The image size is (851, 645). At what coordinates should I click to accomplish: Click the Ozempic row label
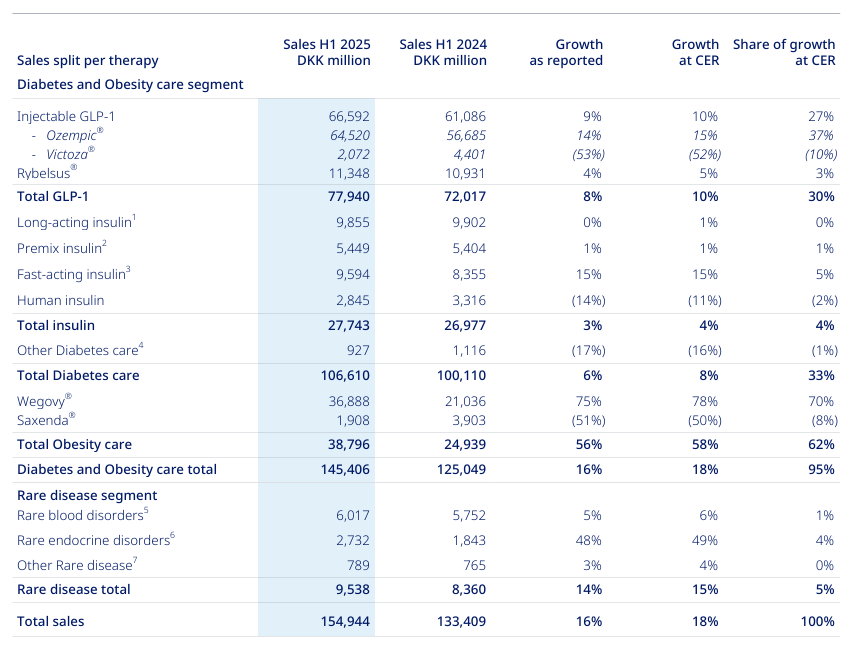pyautogui.click(x=74, y=135)
